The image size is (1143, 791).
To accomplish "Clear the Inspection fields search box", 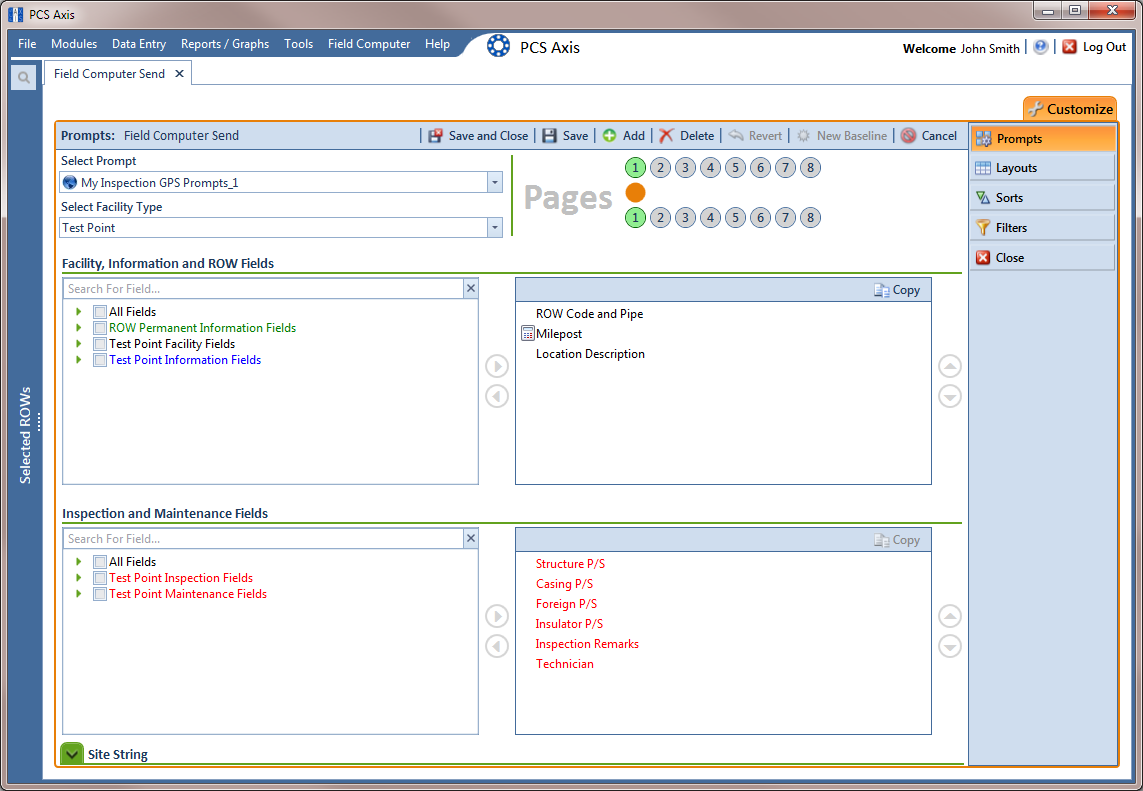I will pyautogui.click(x=471, y=539).
